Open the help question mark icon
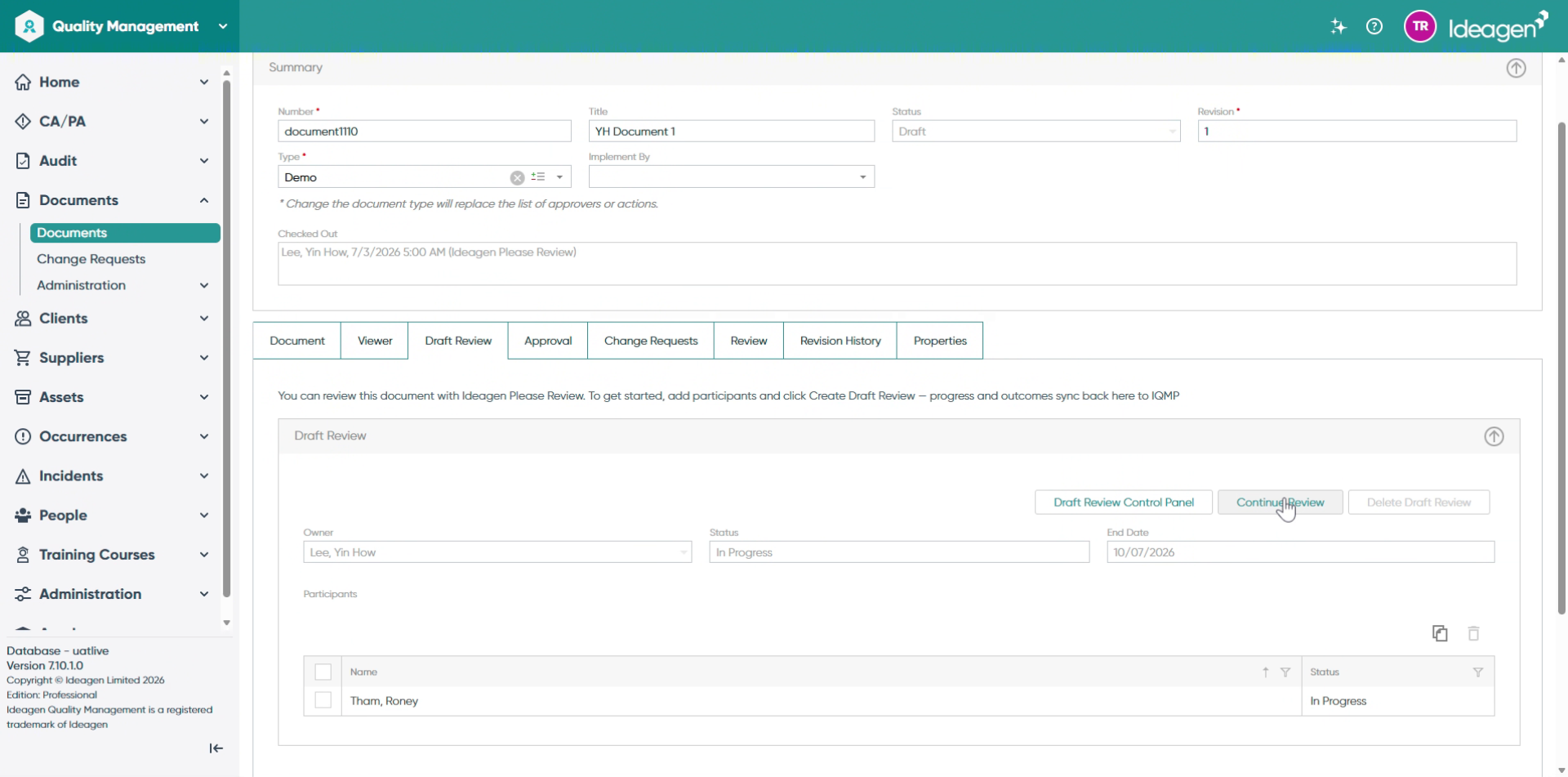The image size is (1568, 777). point(1374,26)
